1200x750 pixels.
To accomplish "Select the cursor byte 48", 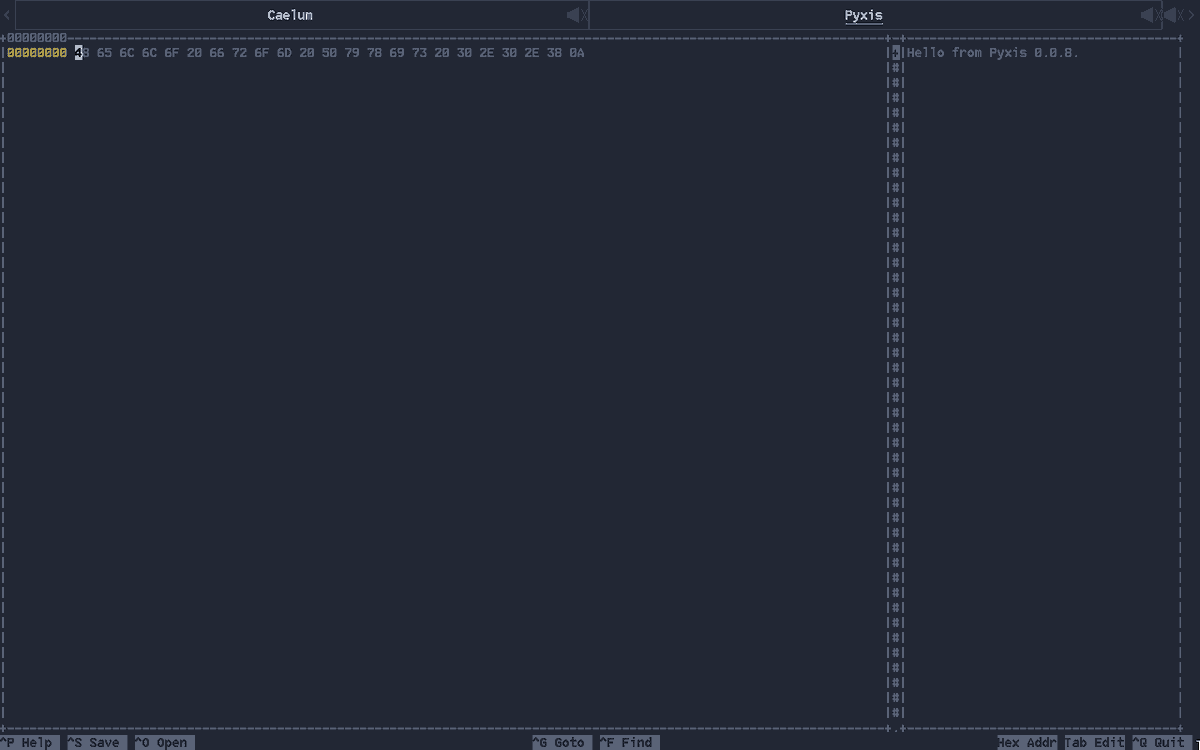I will pyautogui.click(x=82, y=53).
